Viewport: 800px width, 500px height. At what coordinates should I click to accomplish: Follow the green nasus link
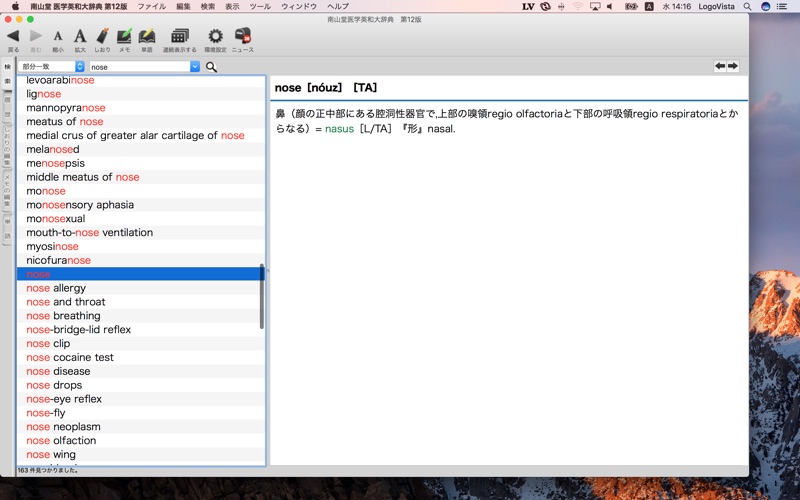click(x=339, y=129)
